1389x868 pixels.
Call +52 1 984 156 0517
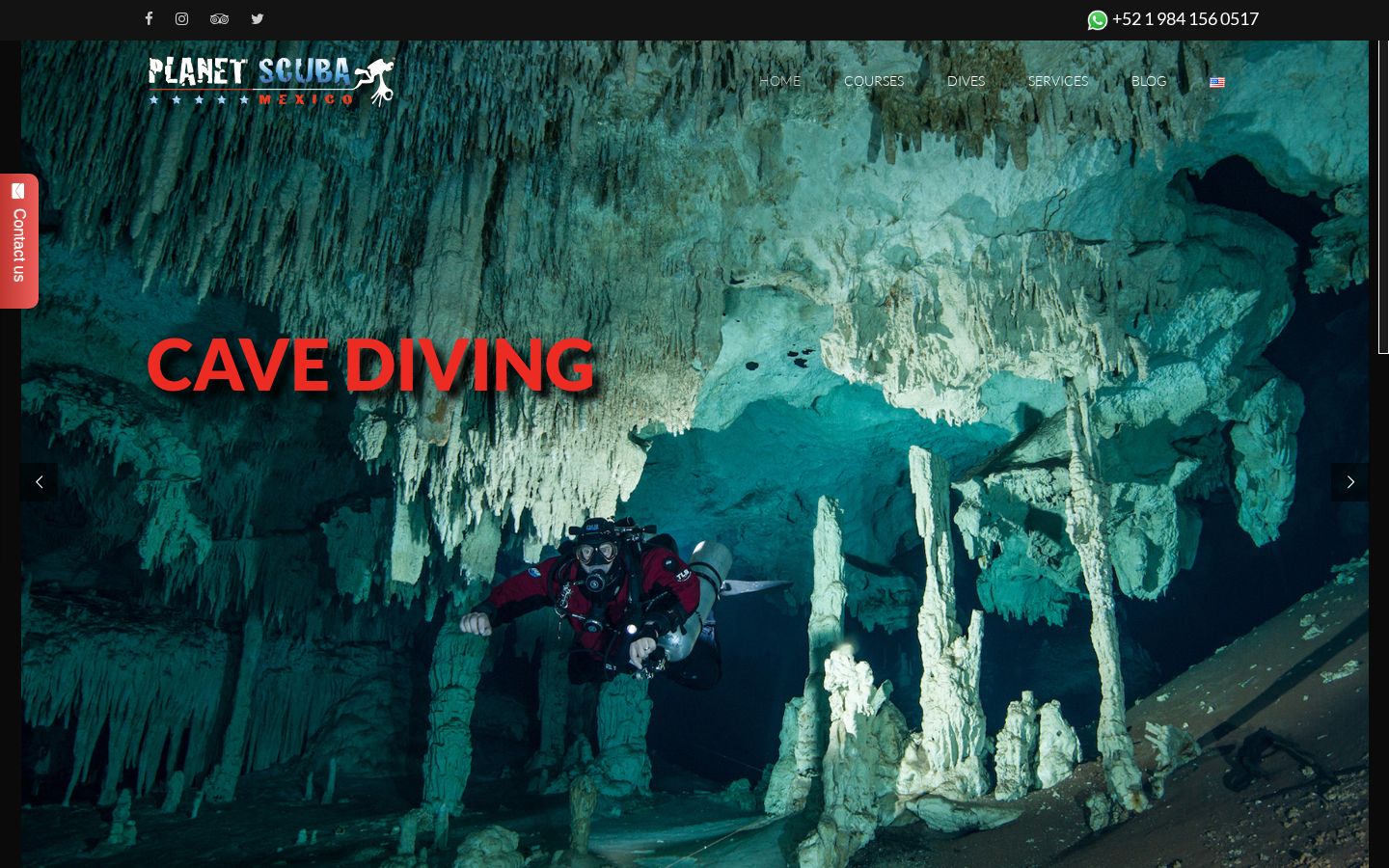point(1185,18)
